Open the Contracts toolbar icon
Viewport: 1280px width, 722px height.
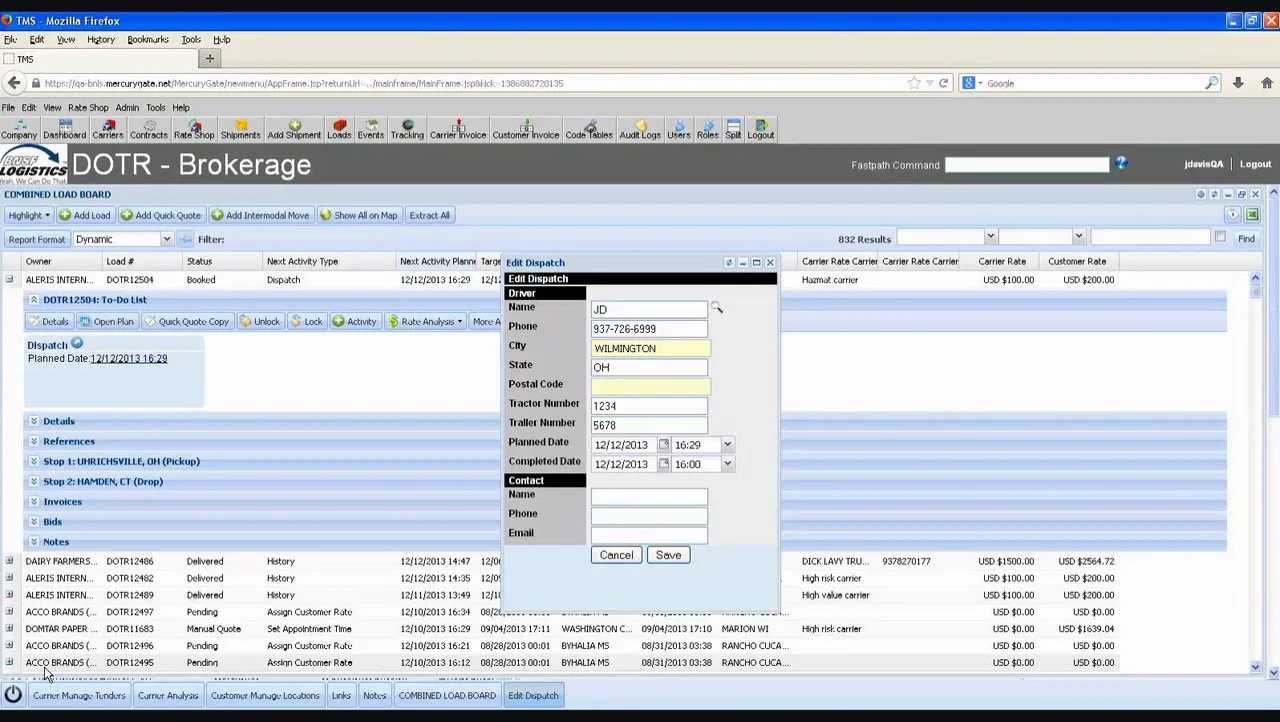tap(148, 129)
